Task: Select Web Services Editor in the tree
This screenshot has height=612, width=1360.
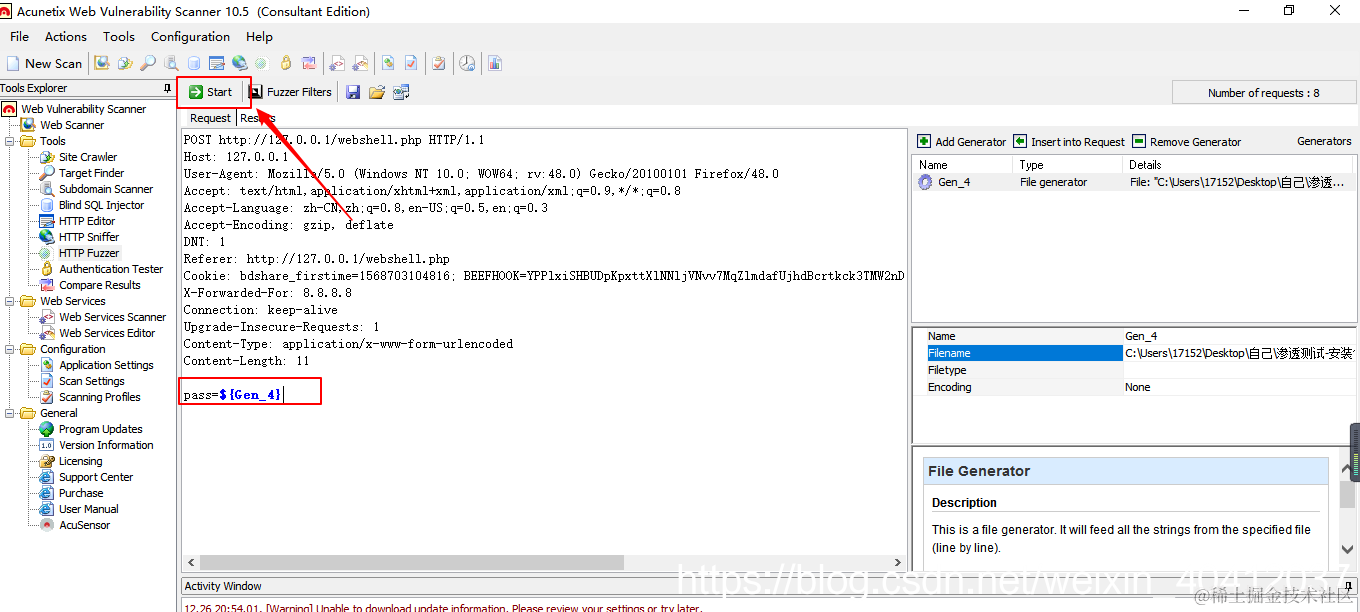Action: (107, 333)
